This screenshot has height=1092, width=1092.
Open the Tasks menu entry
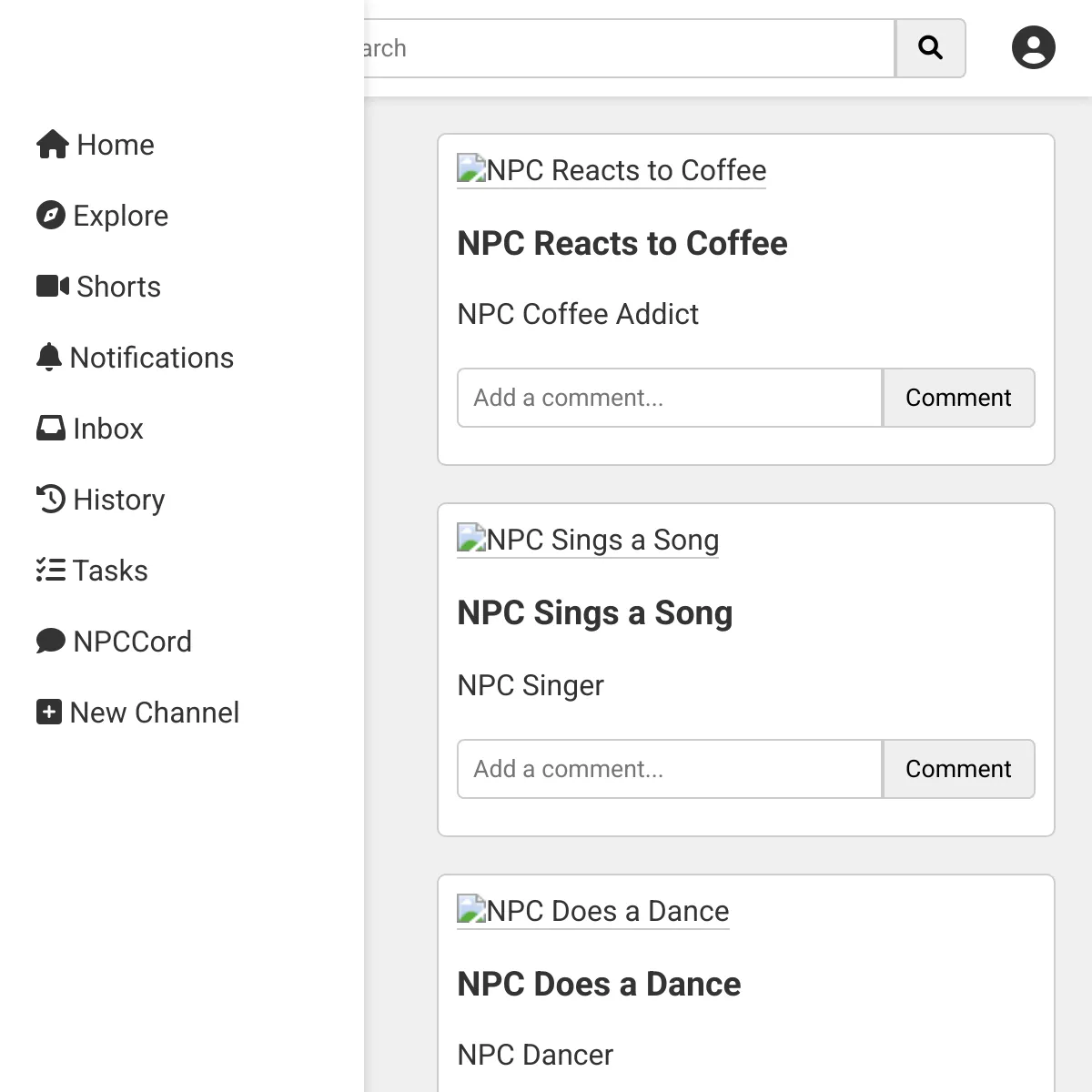click(x=92, y=571)
